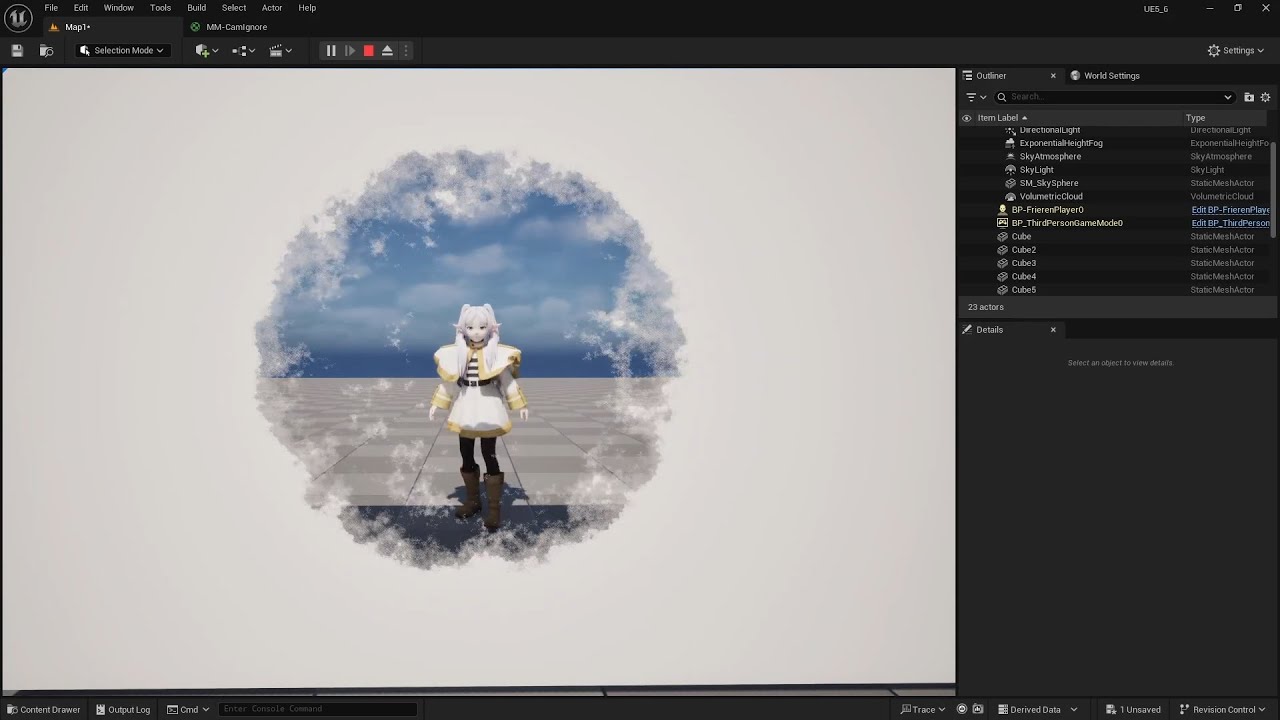Open the Add content (cube plus) menu
Viewport: 1280px width, 720px height.
(207, 50)
